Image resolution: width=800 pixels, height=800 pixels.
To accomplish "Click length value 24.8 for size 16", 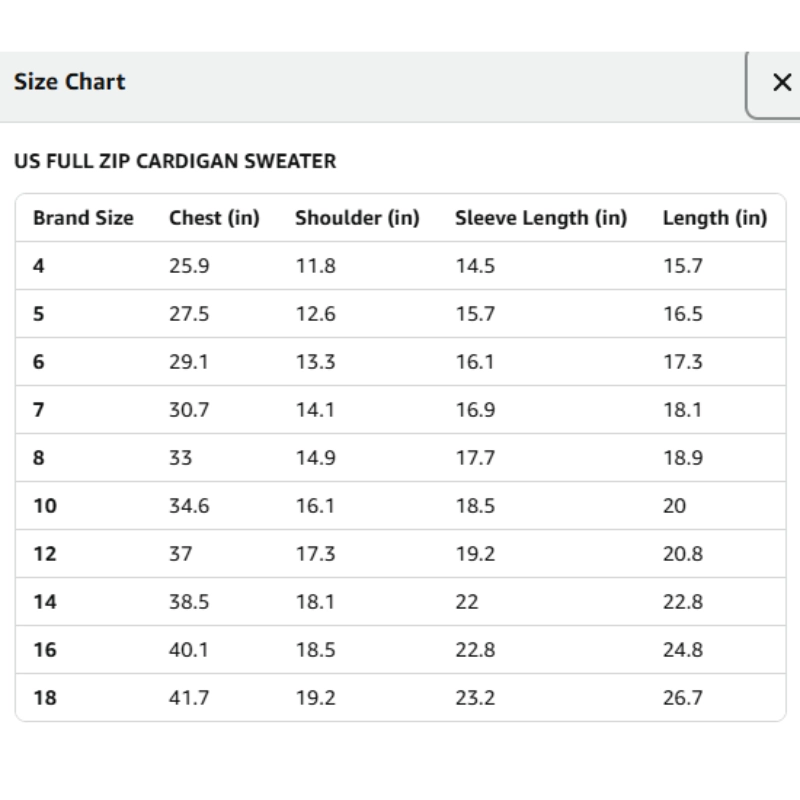I will [x=683, y=650].
